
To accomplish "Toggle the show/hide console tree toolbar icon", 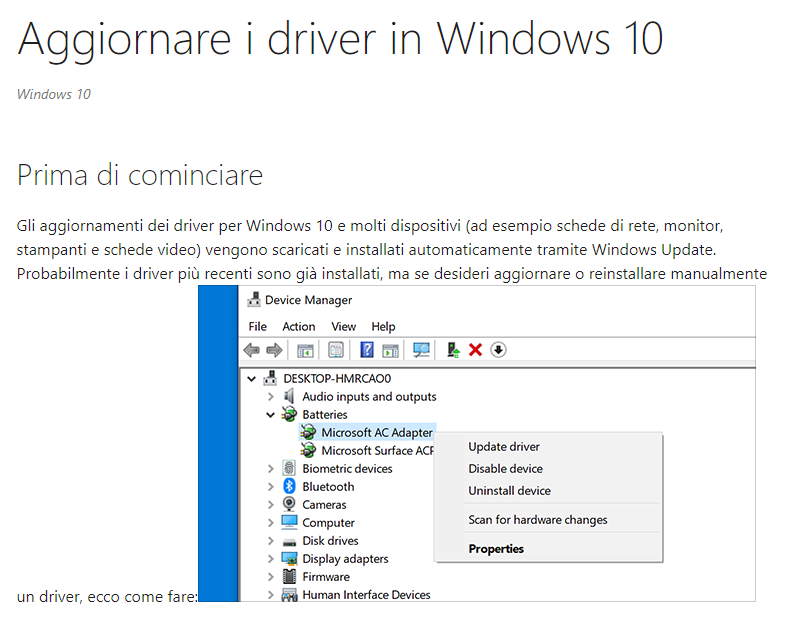I will click(x=305, y=350).
